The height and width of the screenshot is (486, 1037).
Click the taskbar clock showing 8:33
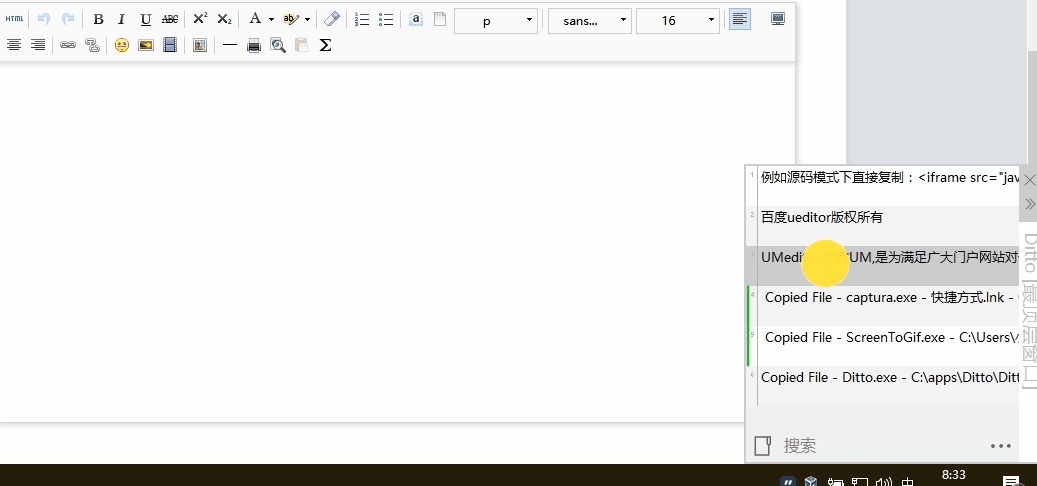[953, 474]
